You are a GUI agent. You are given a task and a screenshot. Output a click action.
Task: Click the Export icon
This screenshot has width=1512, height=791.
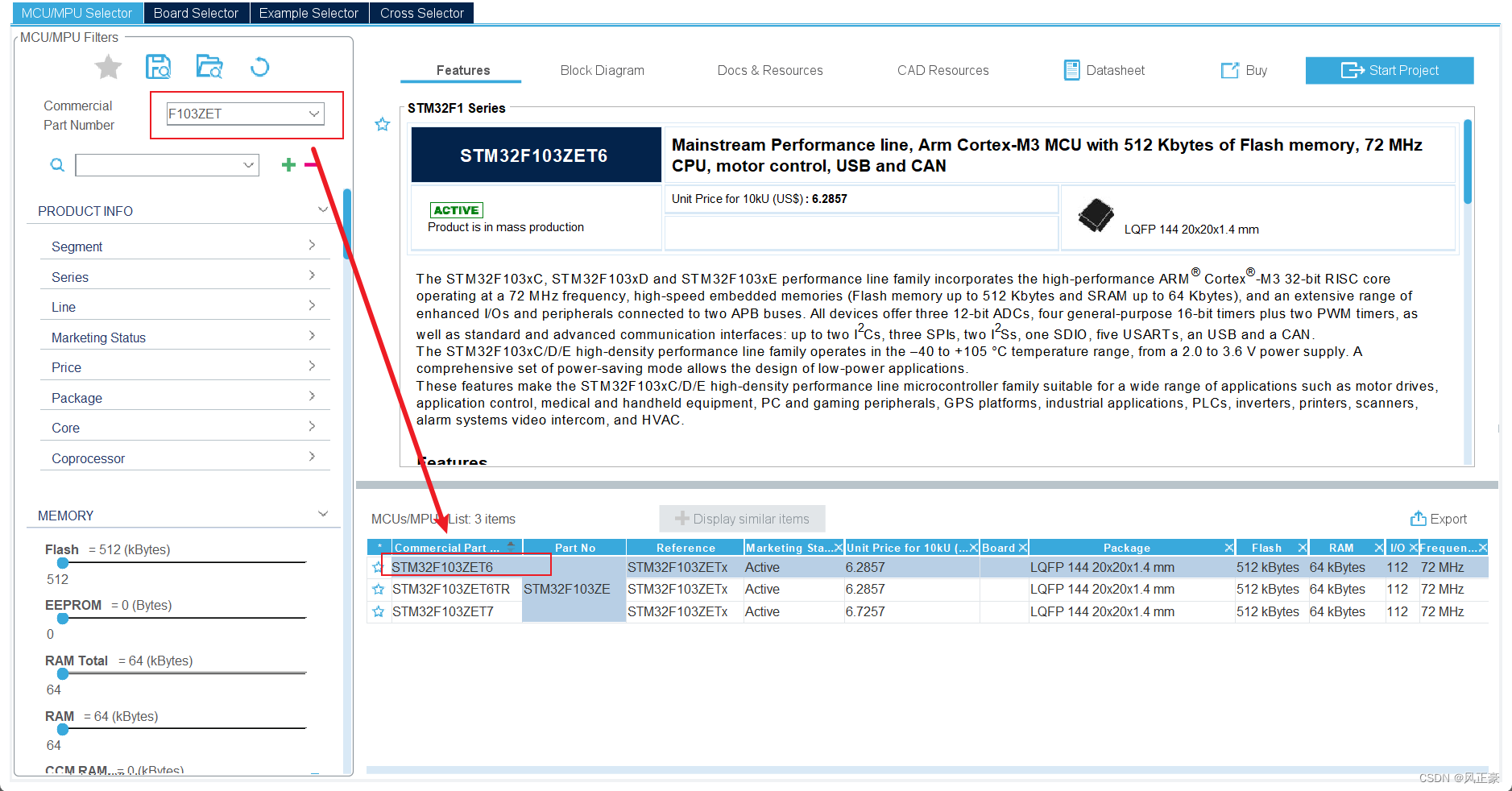coord(1418,519)
